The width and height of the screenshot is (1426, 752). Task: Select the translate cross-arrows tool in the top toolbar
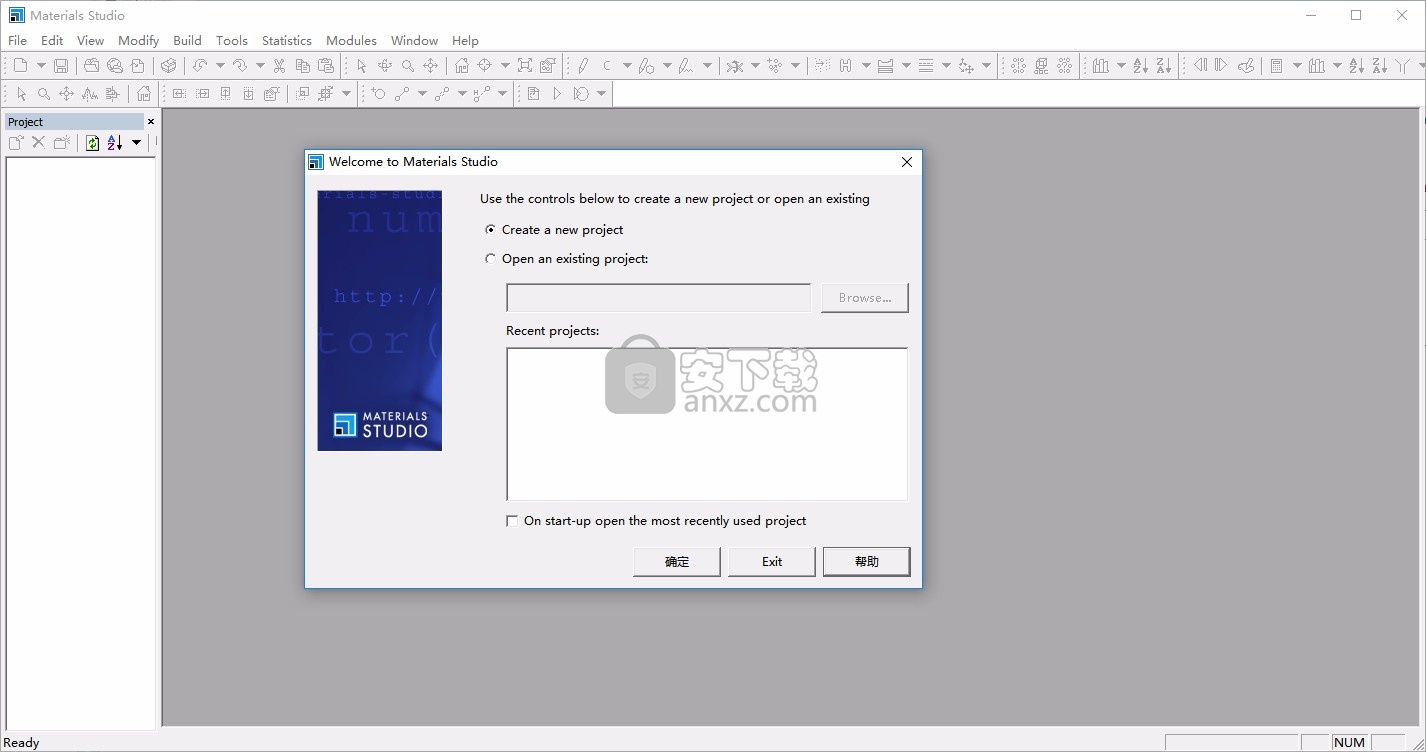(x=431, y=66)
